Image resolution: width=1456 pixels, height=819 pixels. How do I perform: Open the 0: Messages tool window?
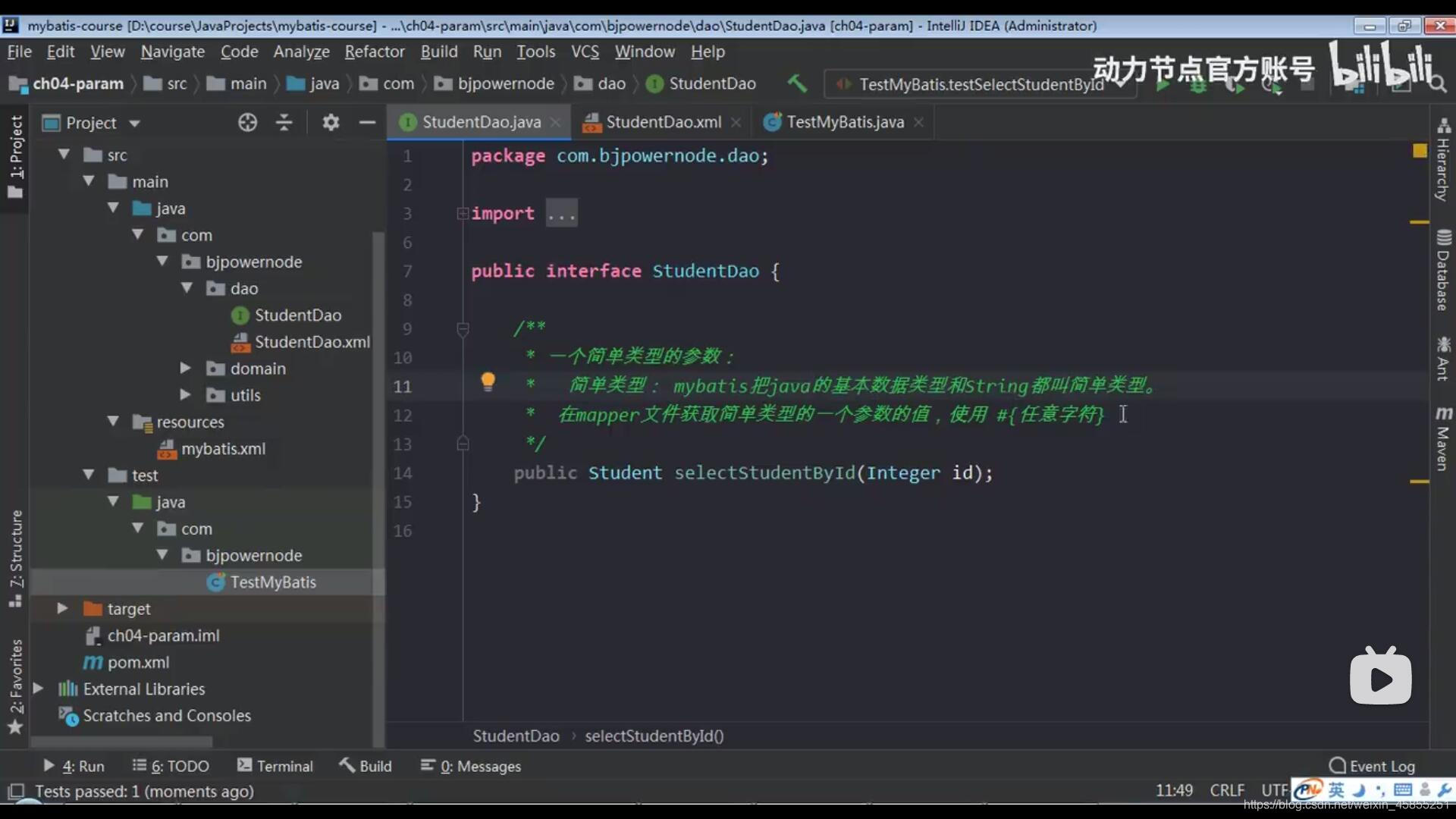pyautogui.click(x=471, y=766)
